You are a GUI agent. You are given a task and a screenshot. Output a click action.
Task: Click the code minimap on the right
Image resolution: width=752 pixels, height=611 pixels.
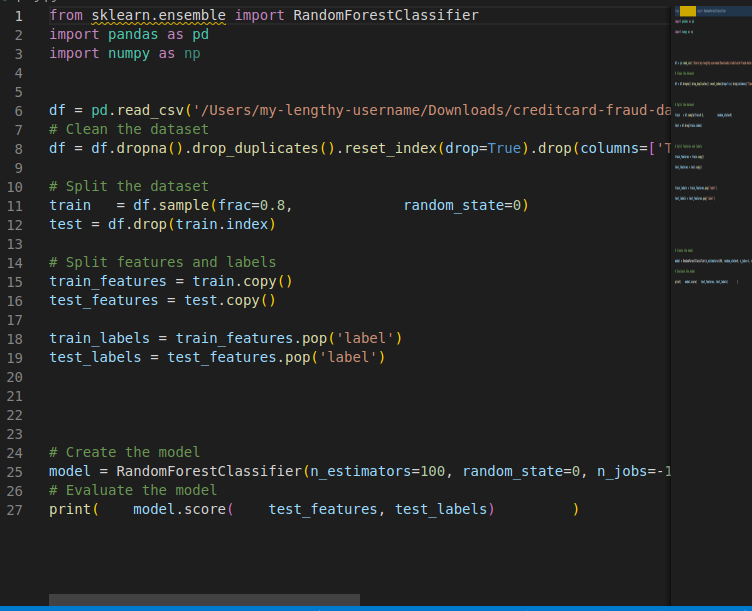point(710,150)
